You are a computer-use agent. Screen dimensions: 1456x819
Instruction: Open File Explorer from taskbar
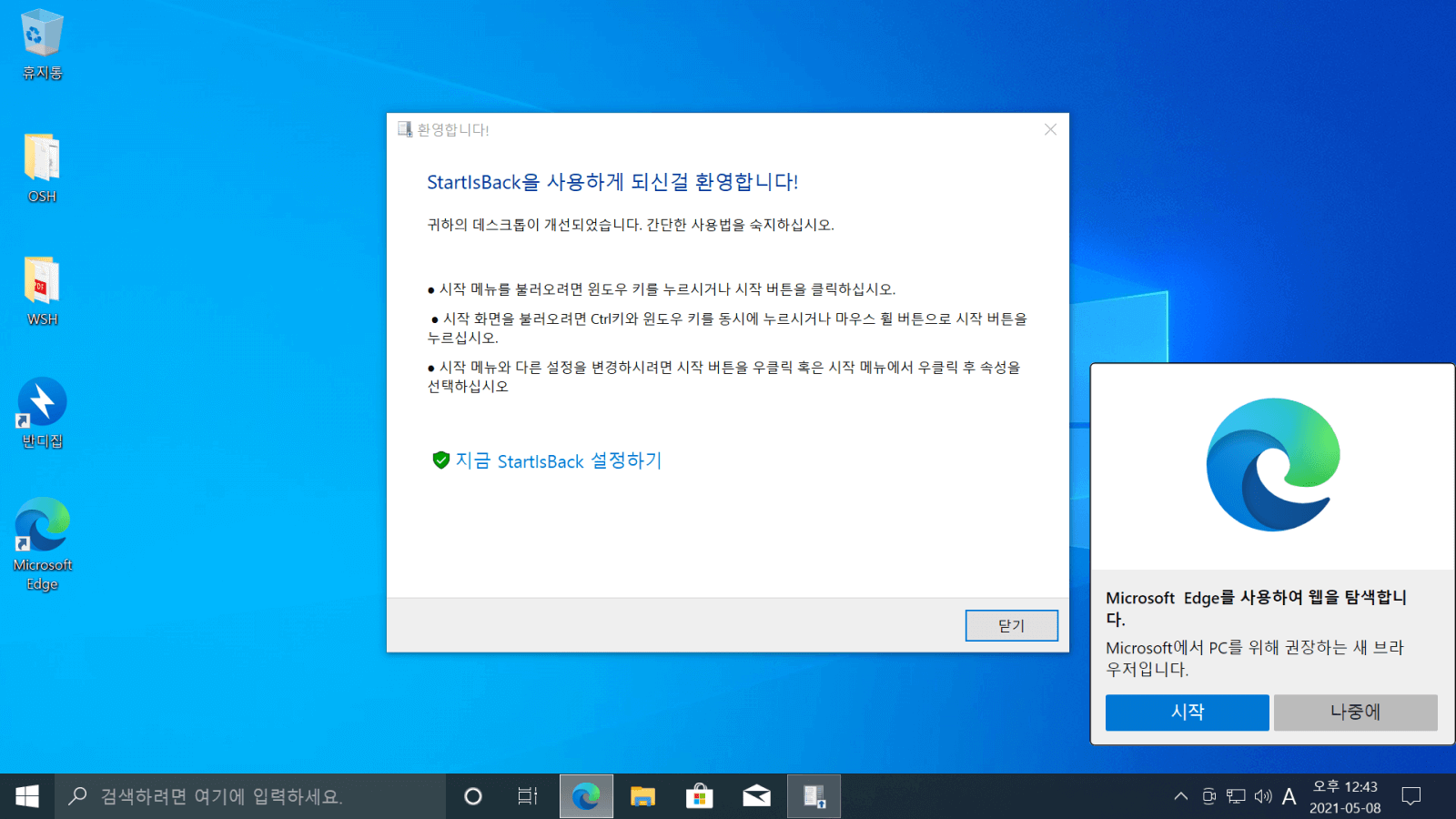click(642, 796)
